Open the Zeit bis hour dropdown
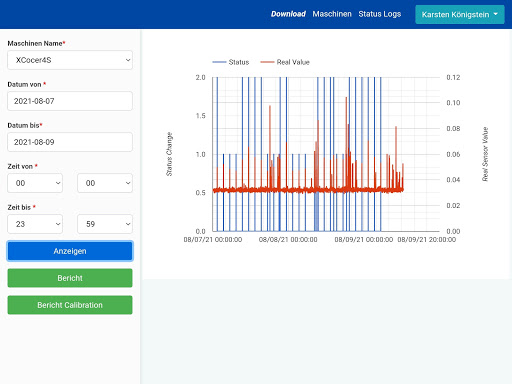512x384 pixels. [35, 224]
